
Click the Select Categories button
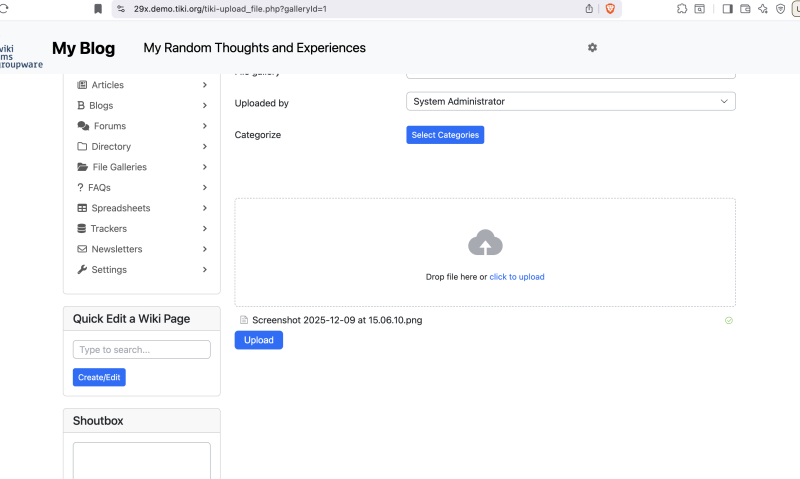[x=445, y=135]
